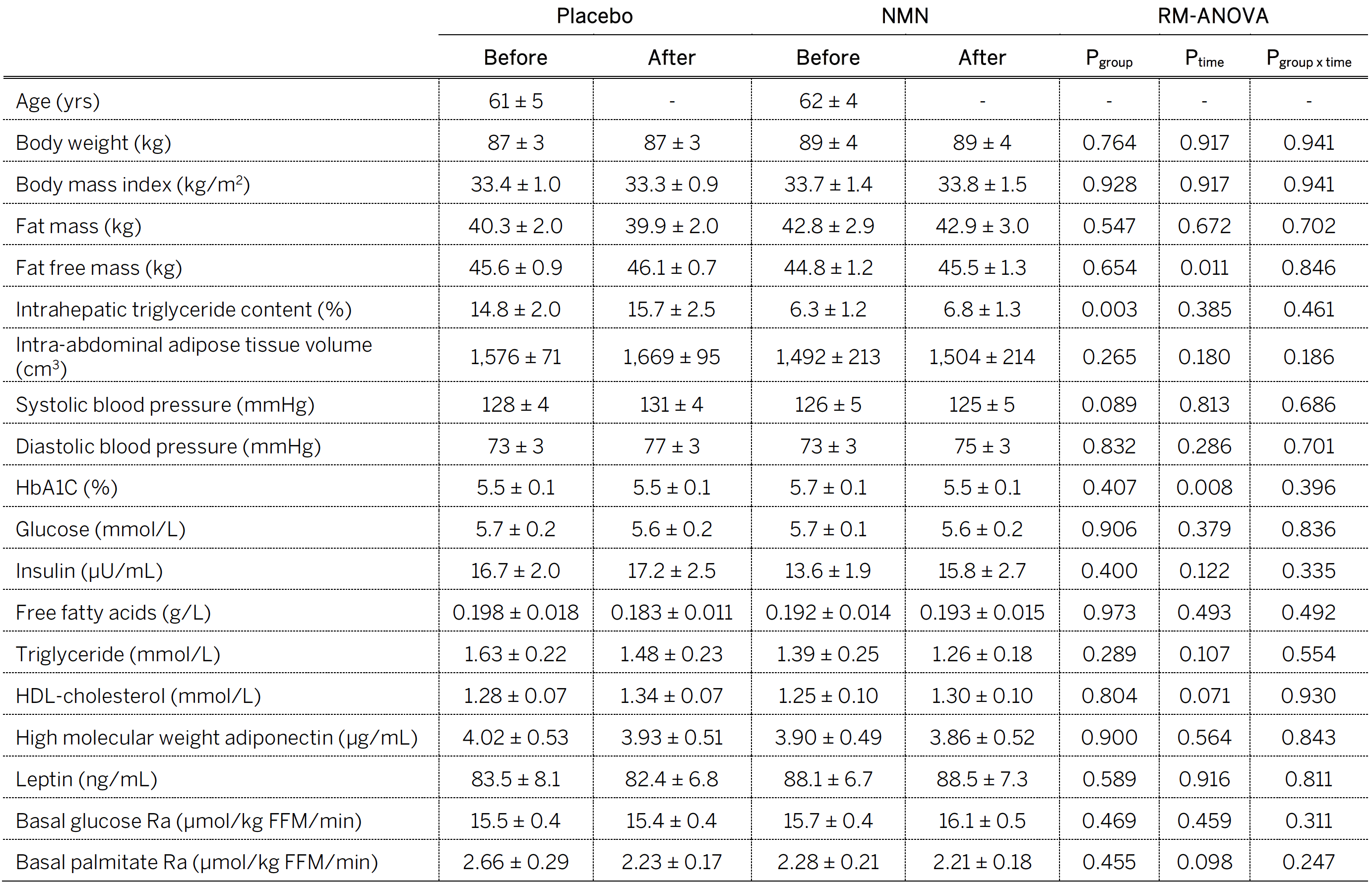
Task: Click the After header under NMN
Action: point(982,58)
